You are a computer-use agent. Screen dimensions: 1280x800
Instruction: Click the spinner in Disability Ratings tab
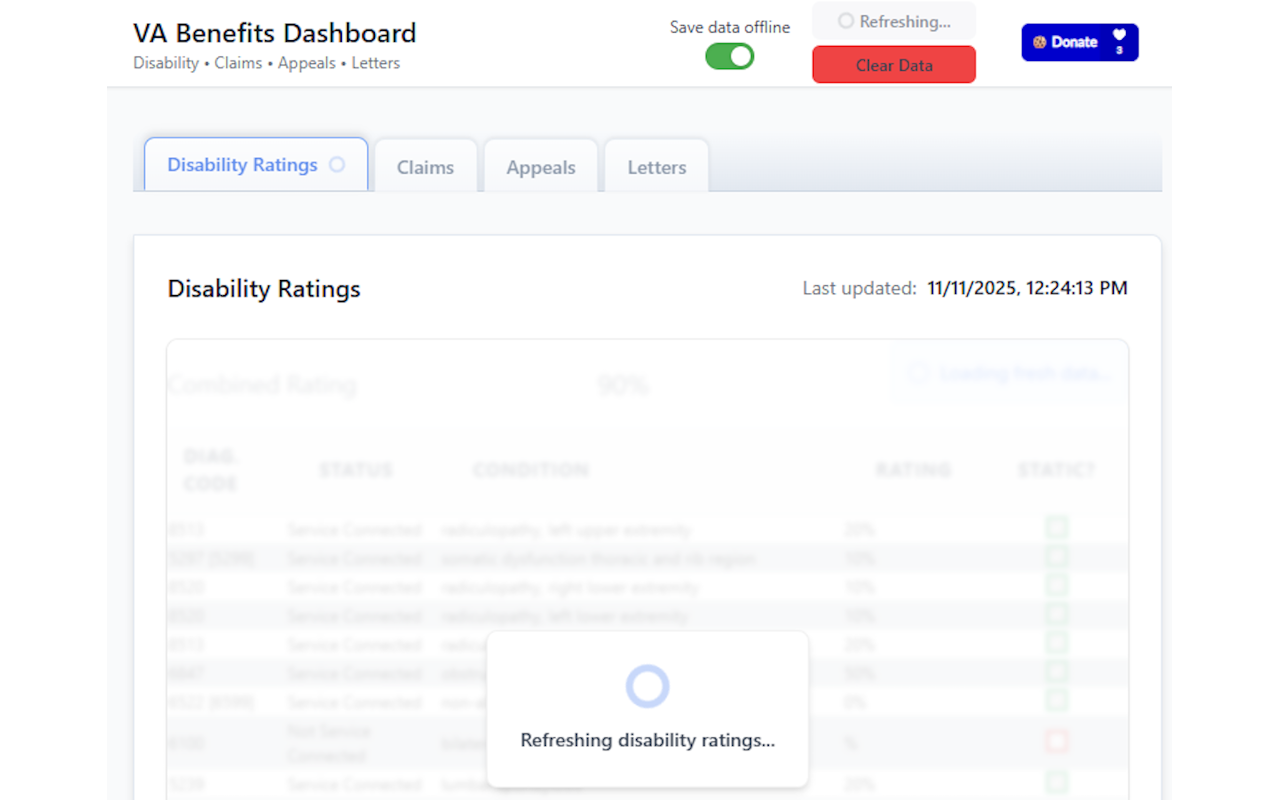pos(337,164)
